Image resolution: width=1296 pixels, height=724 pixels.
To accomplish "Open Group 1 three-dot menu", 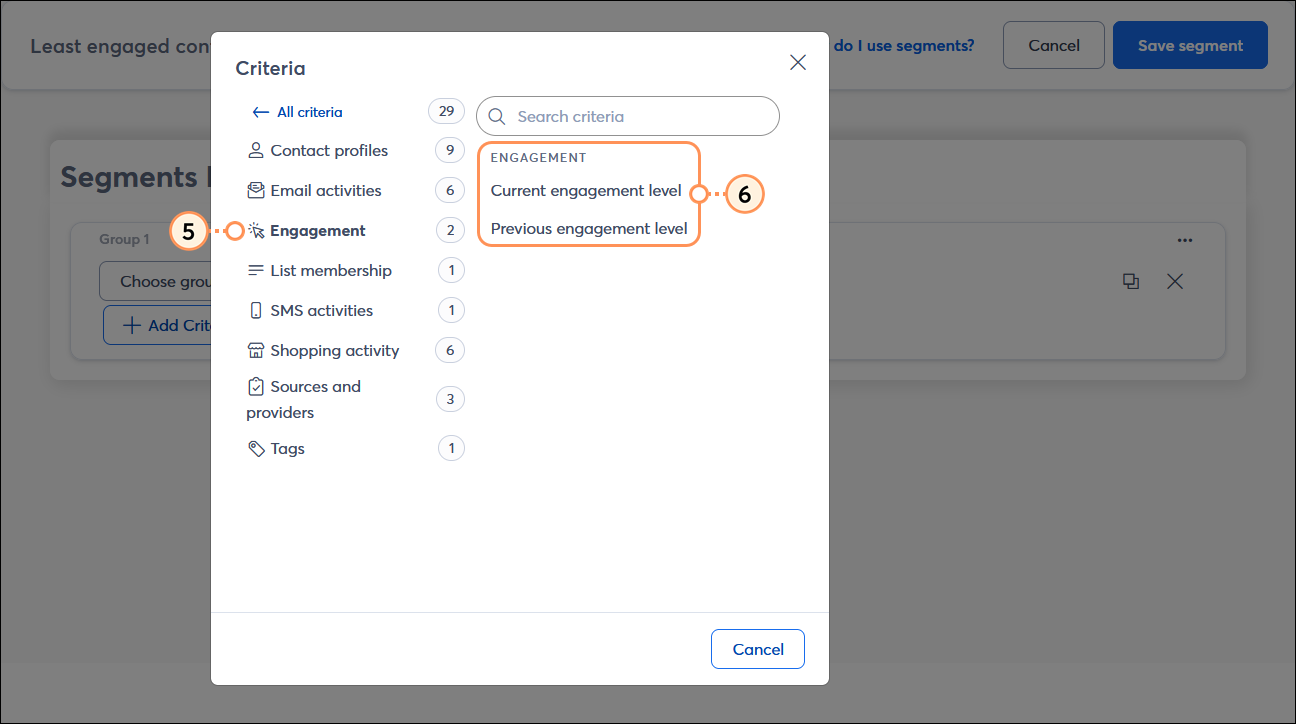I will click(1185, 240).
